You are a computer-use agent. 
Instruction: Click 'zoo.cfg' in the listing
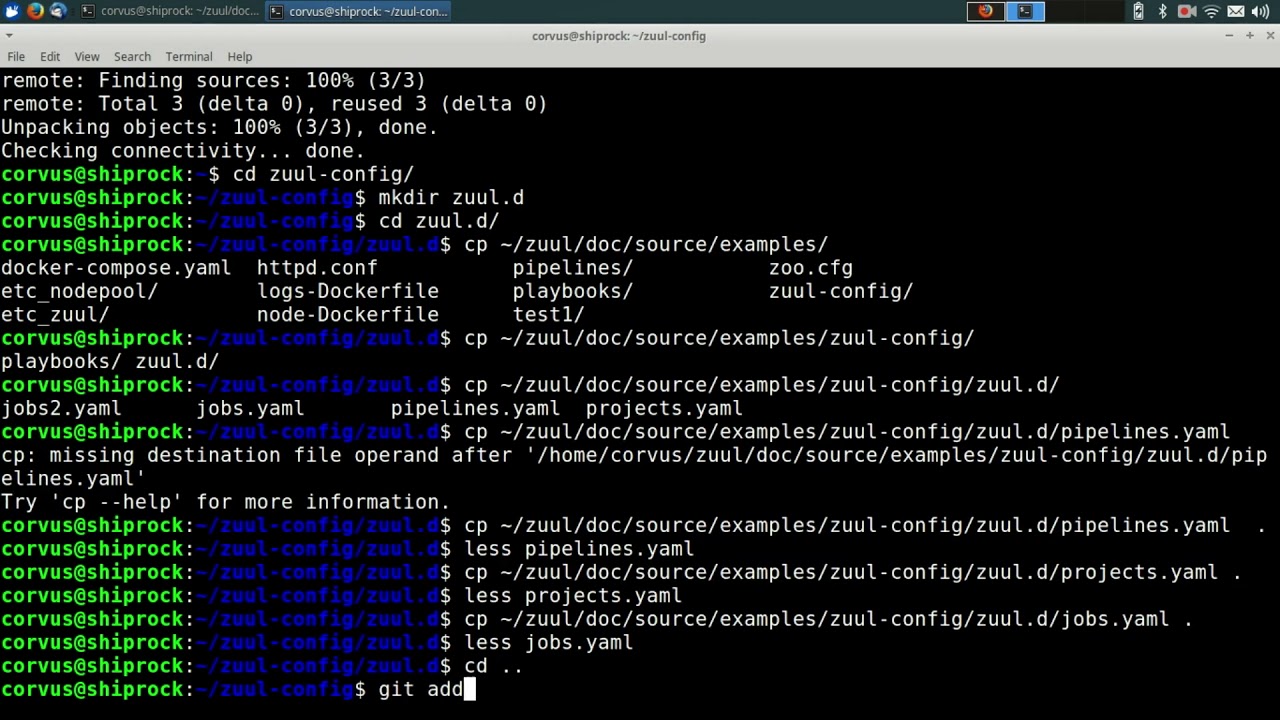coord(811,268)
